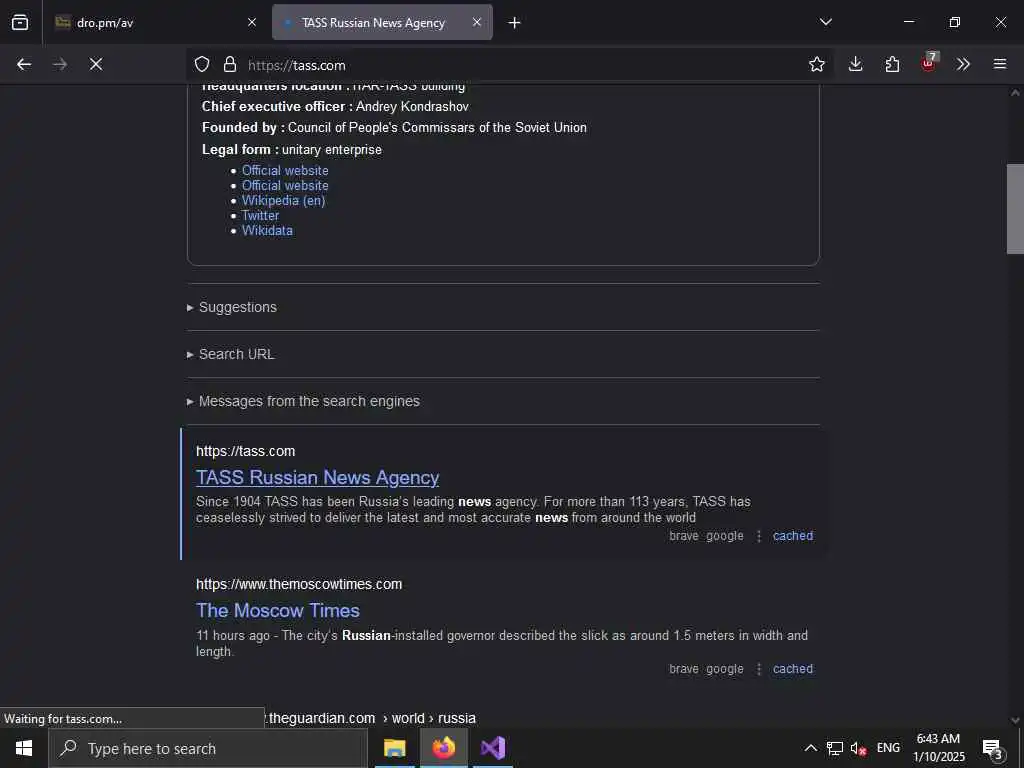The width and height of the screenshot is (1024, 768).
Task: Click the Legal form unitary enterprise line
Action: pos(292,150)
